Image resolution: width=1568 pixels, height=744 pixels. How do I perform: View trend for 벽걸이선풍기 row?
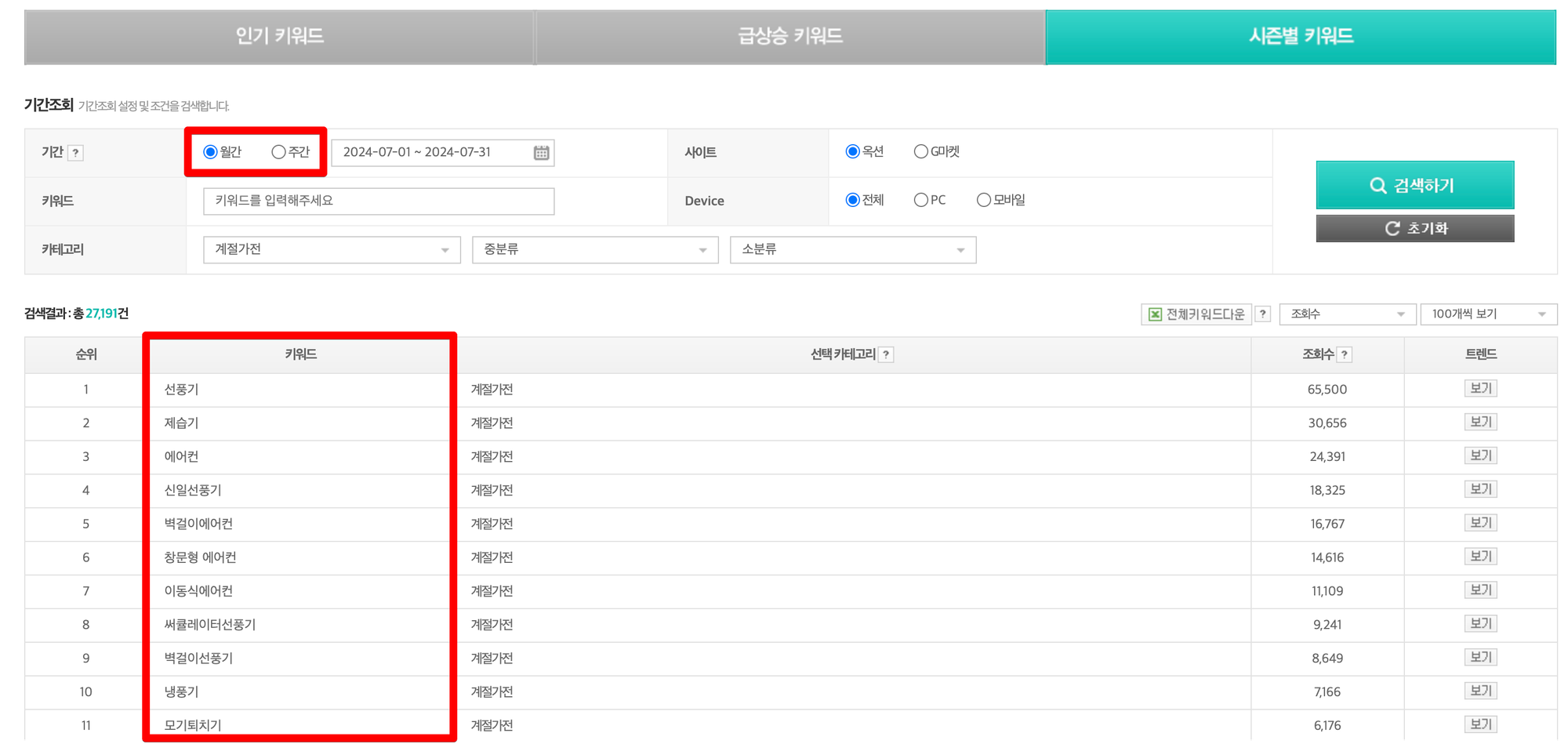click(x=1480, y=659)
